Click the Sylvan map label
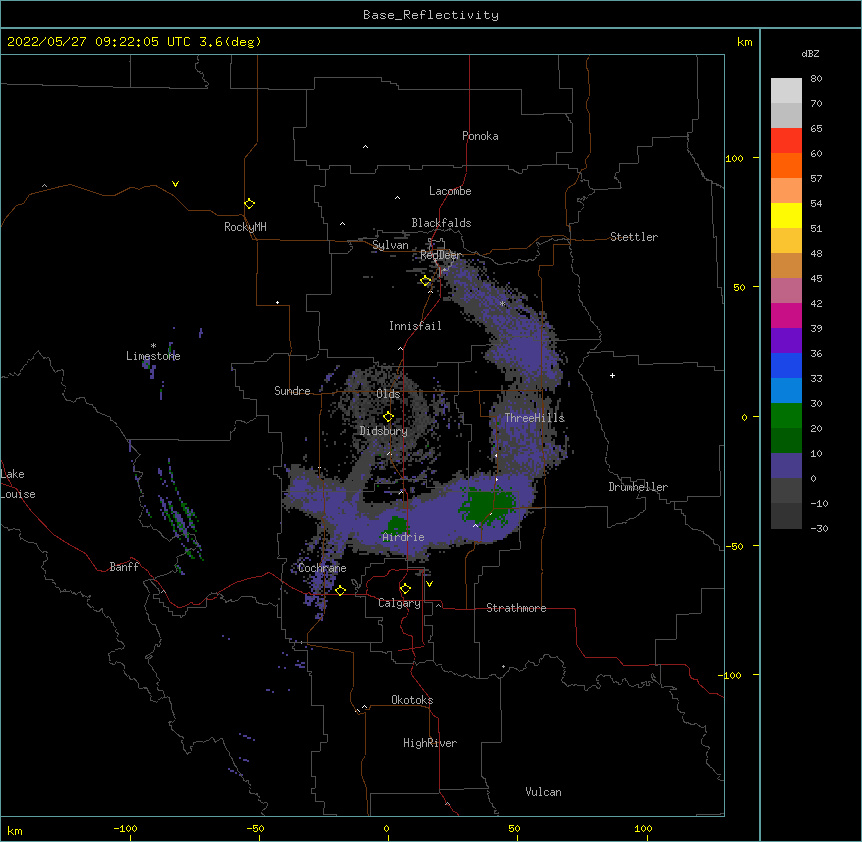Screen dimensions: 862x842 390,245
